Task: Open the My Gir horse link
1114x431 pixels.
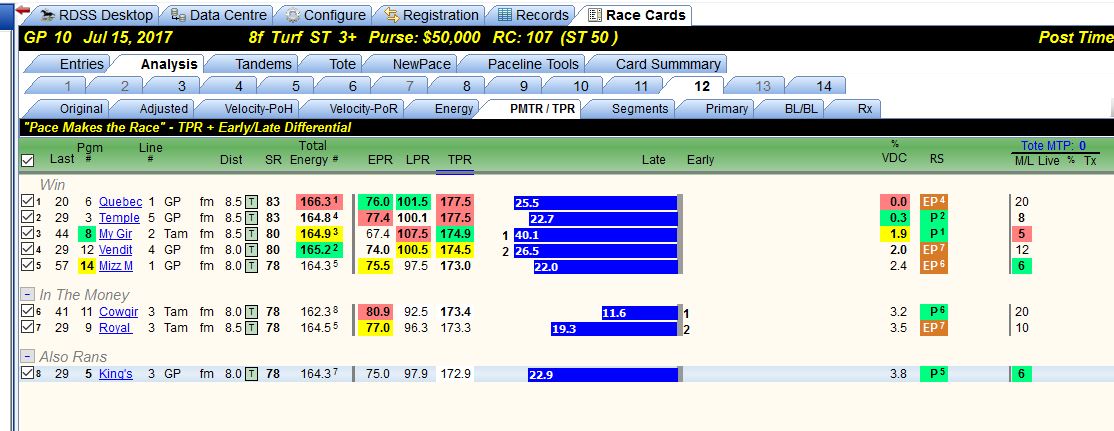Action: tap(116, 234)
